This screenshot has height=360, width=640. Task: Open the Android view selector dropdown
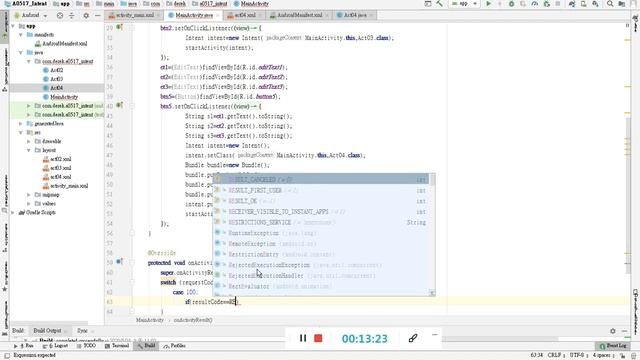click(31, 16)
